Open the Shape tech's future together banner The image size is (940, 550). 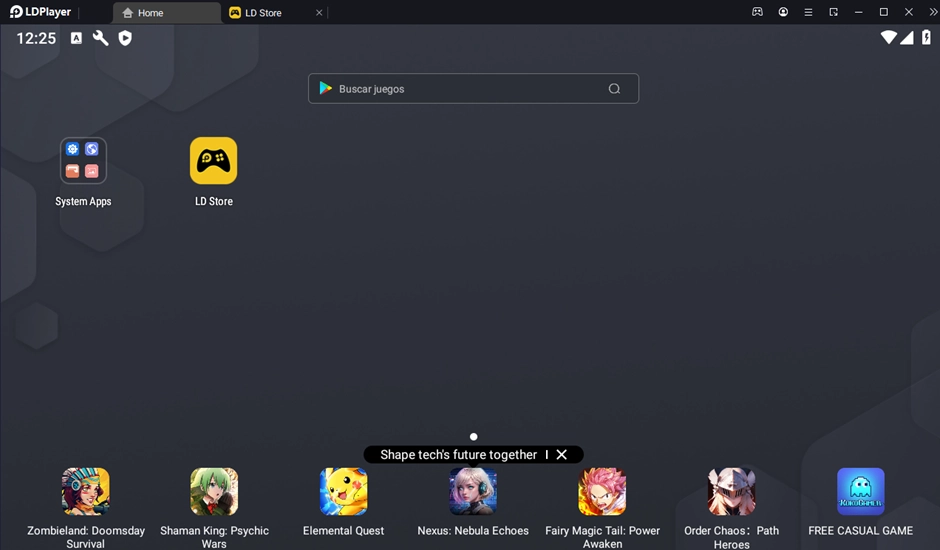tap(459, 455)
